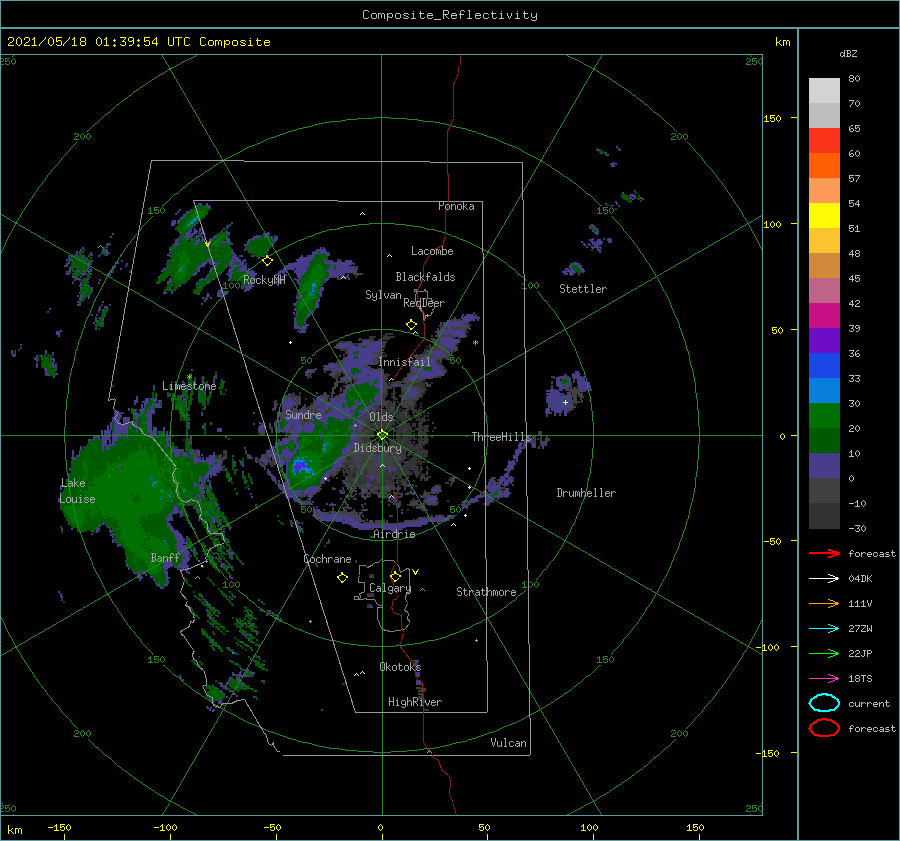This screenshot has width=900, height=841.
Task: Click the asterisk marker east of Innisfail
Action: coord(475,343)
